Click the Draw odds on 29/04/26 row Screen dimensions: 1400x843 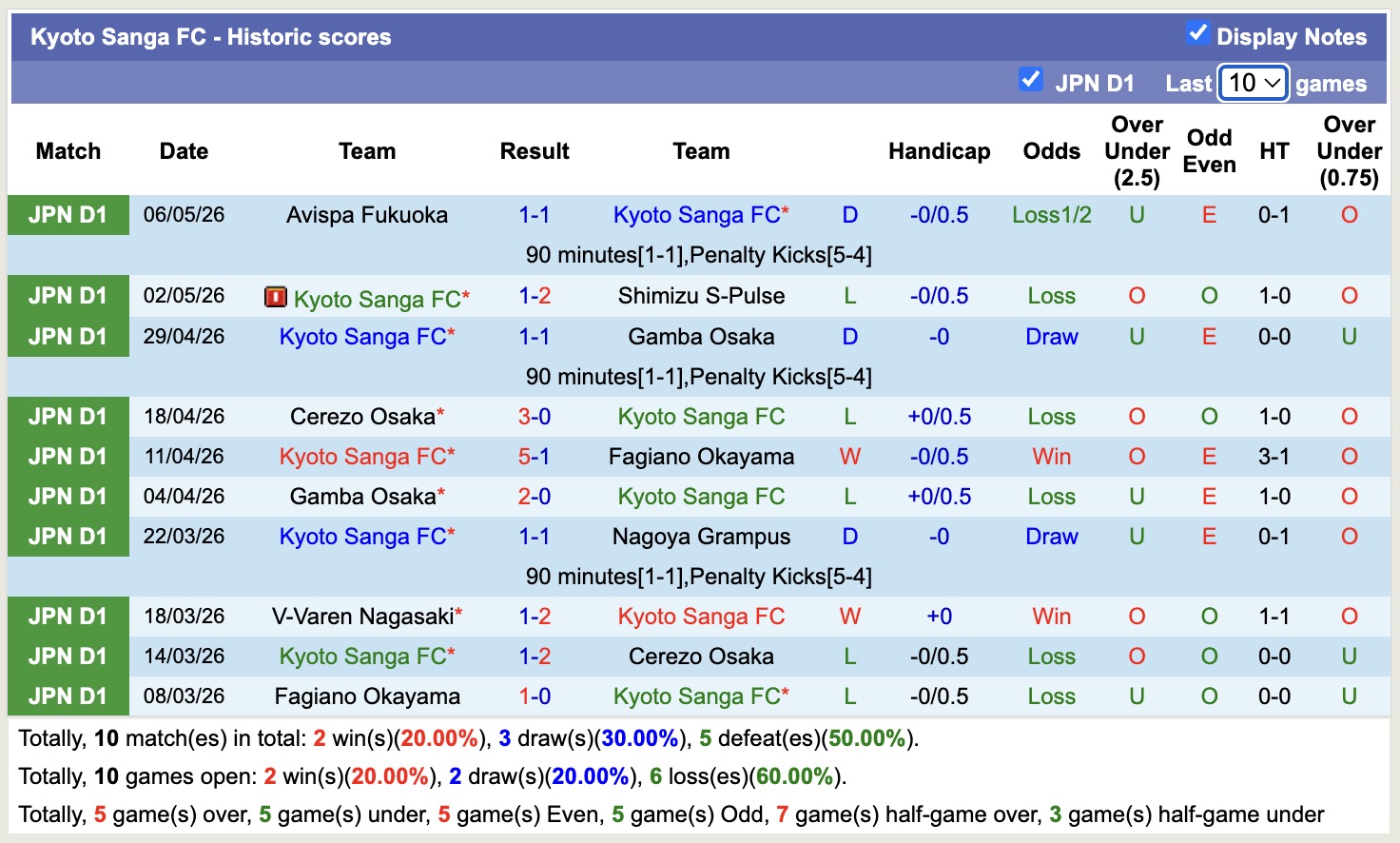[1051, 337]
